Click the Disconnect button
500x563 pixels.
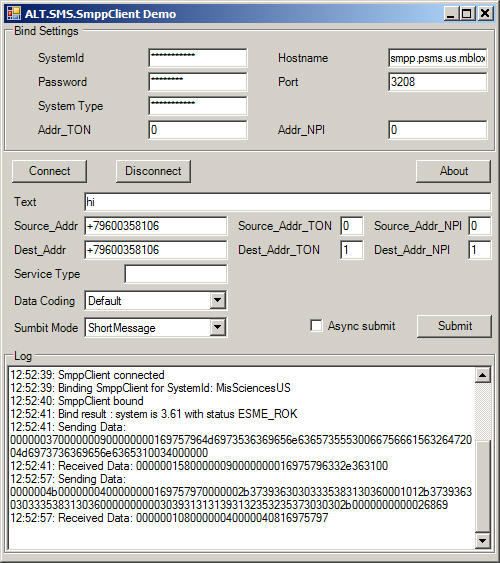153,171
